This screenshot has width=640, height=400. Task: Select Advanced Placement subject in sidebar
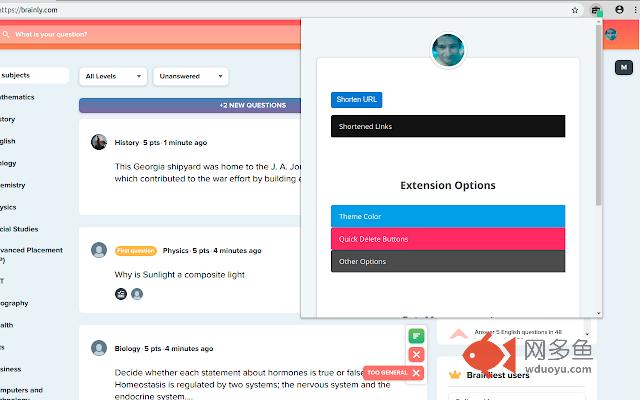[x=31, y=255]
